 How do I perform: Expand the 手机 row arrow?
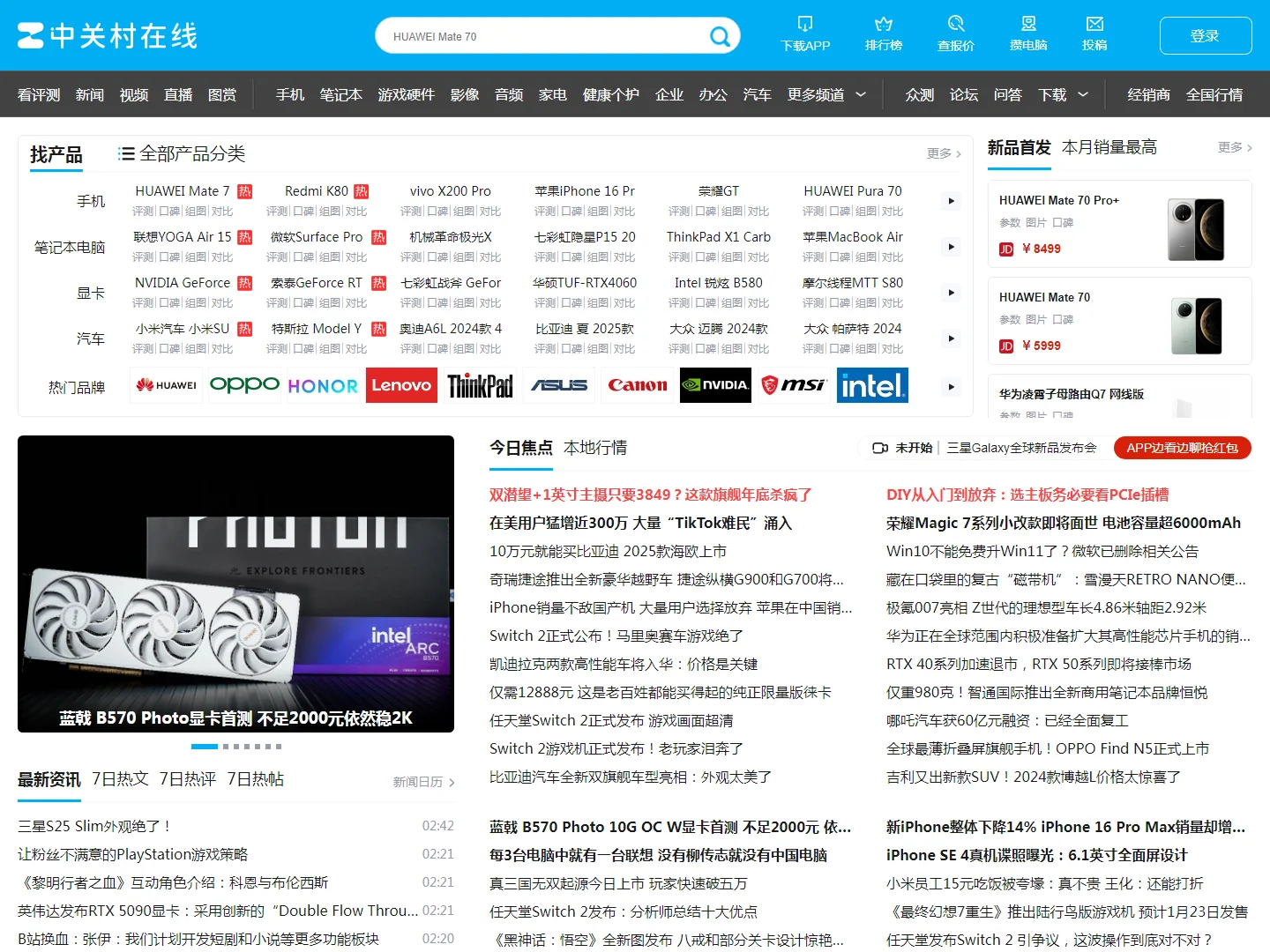pos(951,201)
